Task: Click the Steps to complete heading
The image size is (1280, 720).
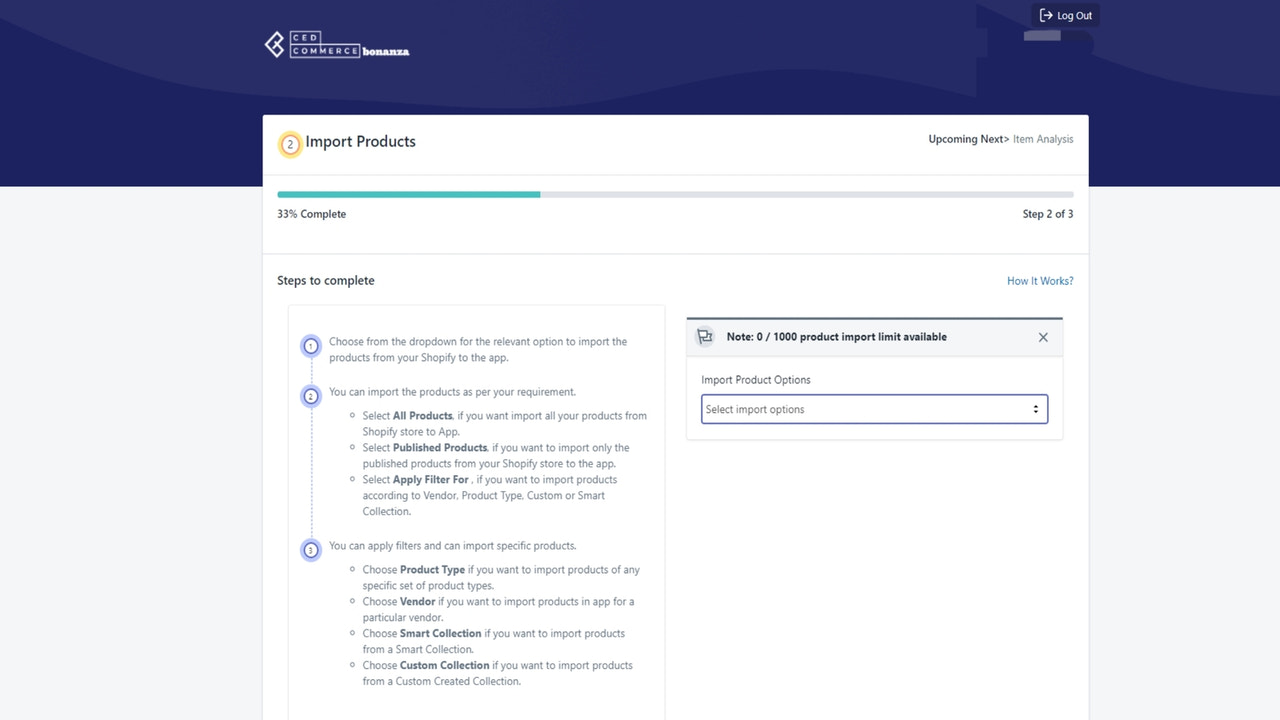Action: click(326, 281)
